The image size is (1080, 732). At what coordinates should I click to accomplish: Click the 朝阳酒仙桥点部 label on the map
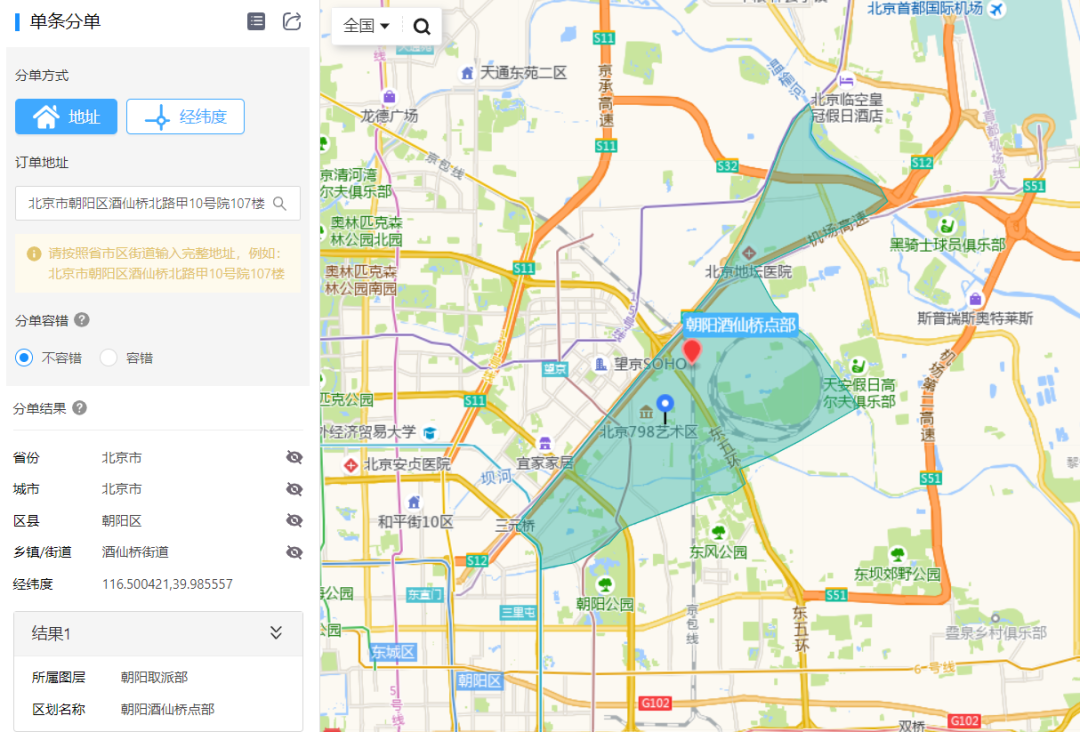pyautogui.click(x=741, y=324)
